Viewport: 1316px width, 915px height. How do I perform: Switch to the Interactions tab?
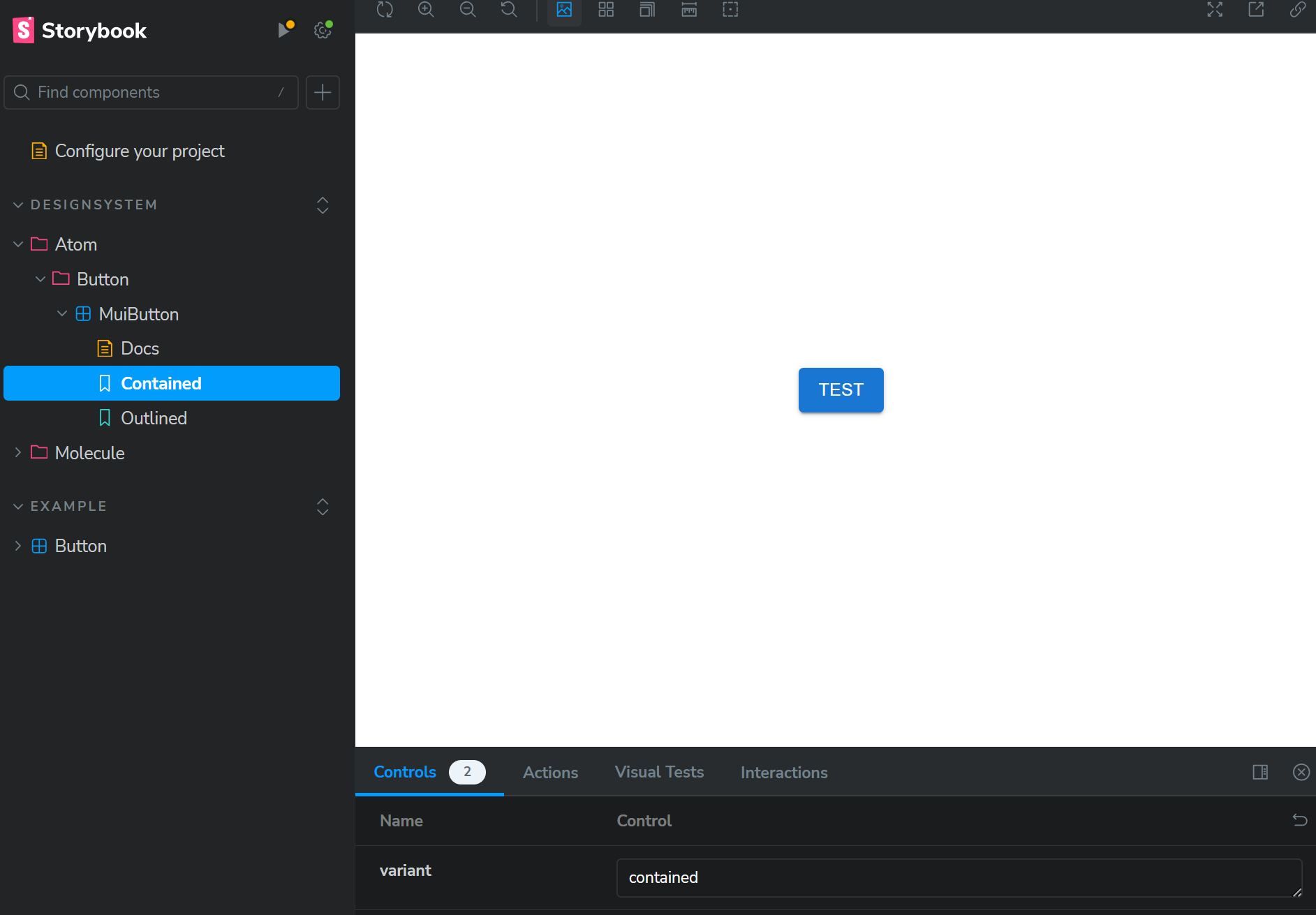click(x=784, y=773)
